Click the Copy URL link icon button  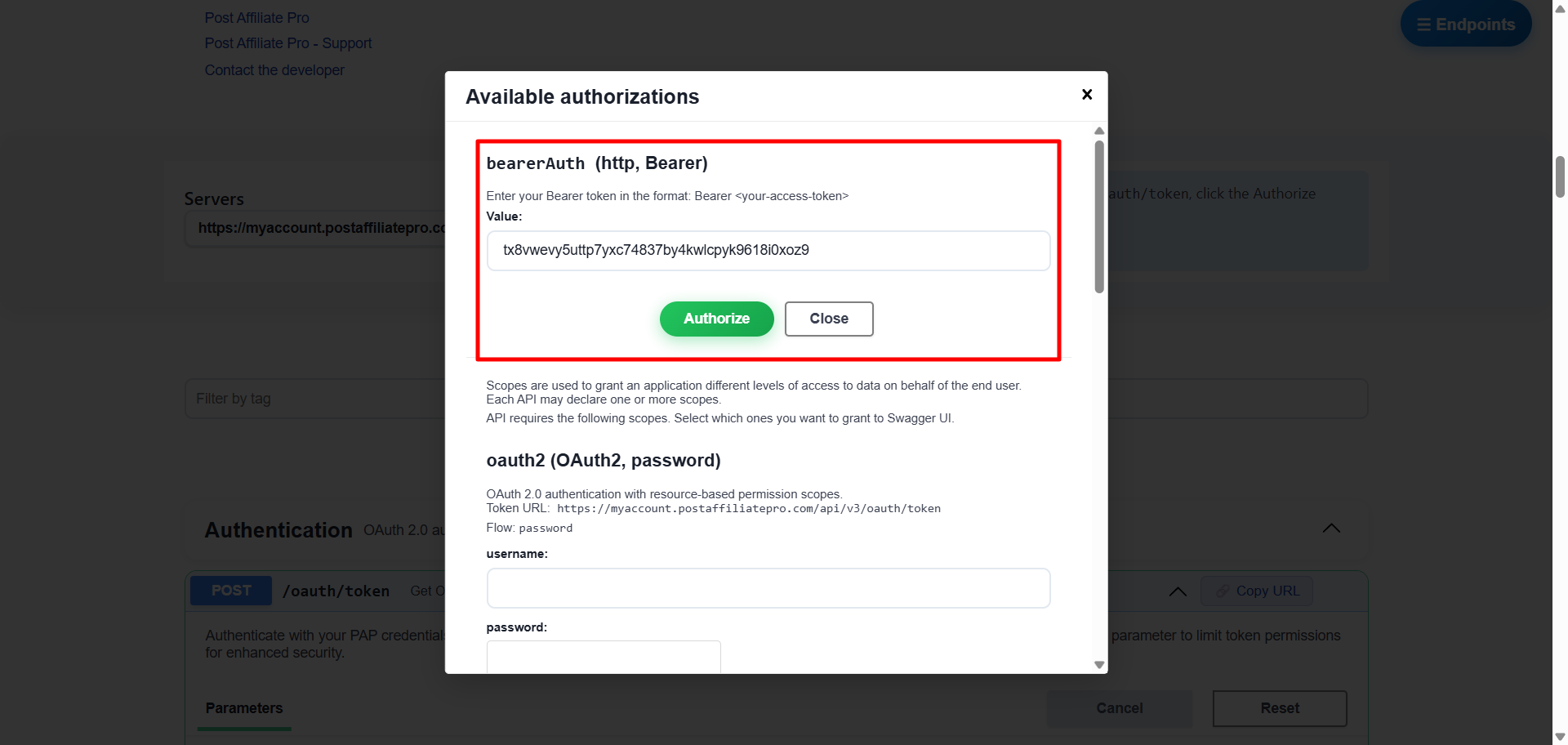coord(1257,591)
